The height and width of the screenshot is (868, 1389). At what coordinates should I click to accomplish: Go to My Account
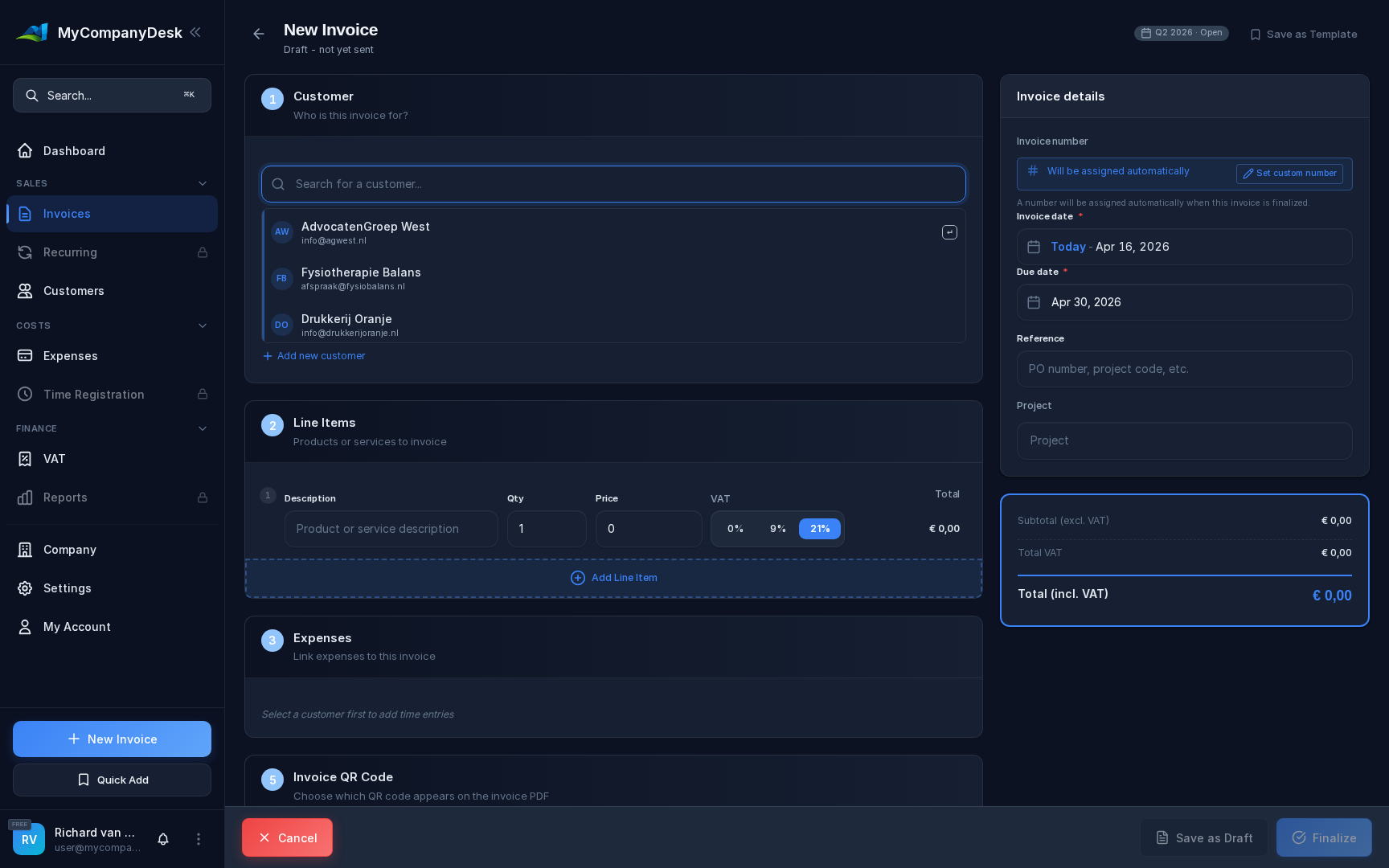pos(76,627)
